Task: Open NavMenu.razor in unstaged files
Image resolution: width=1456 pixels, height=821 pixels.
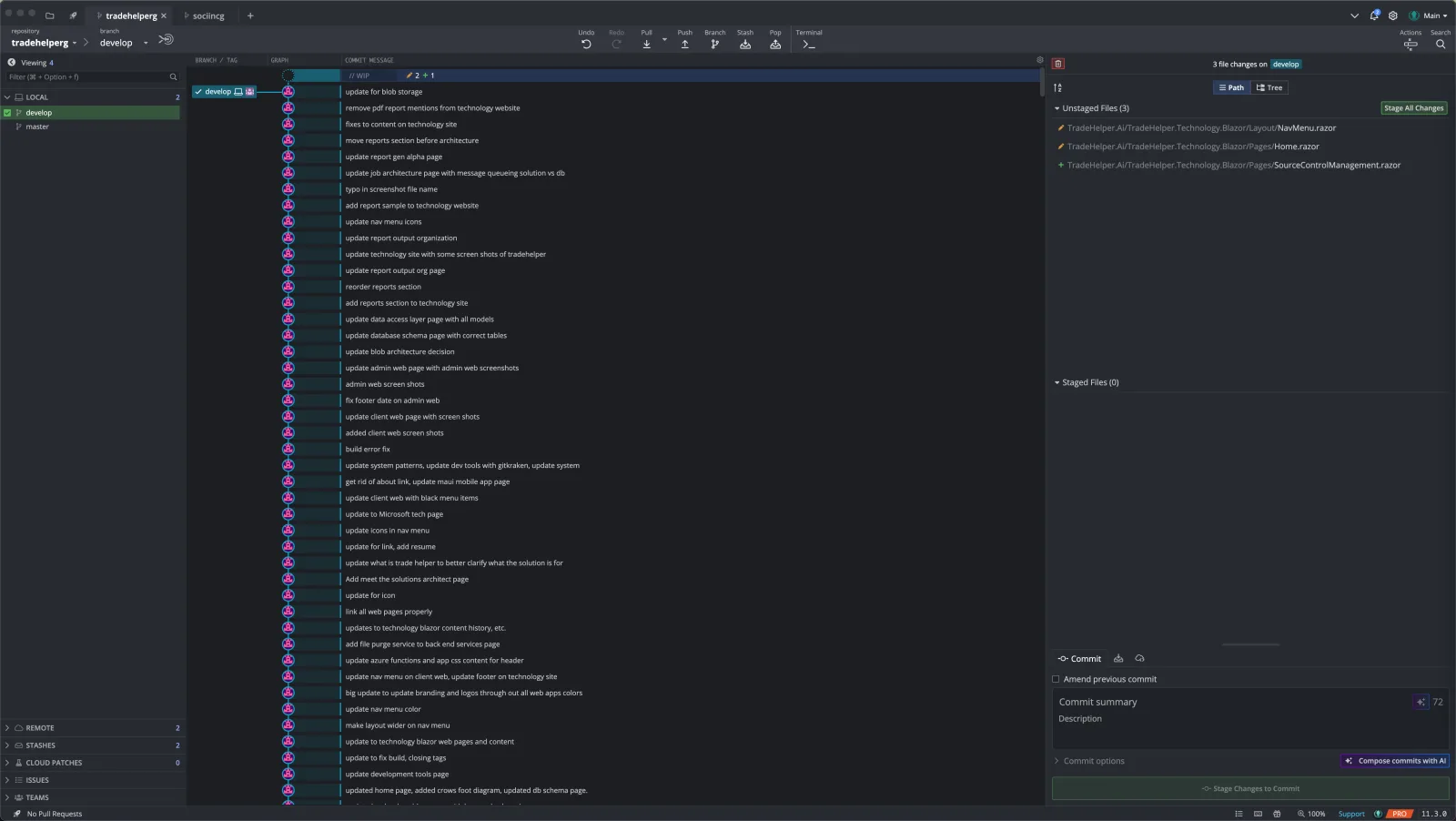Action: 1201,128
